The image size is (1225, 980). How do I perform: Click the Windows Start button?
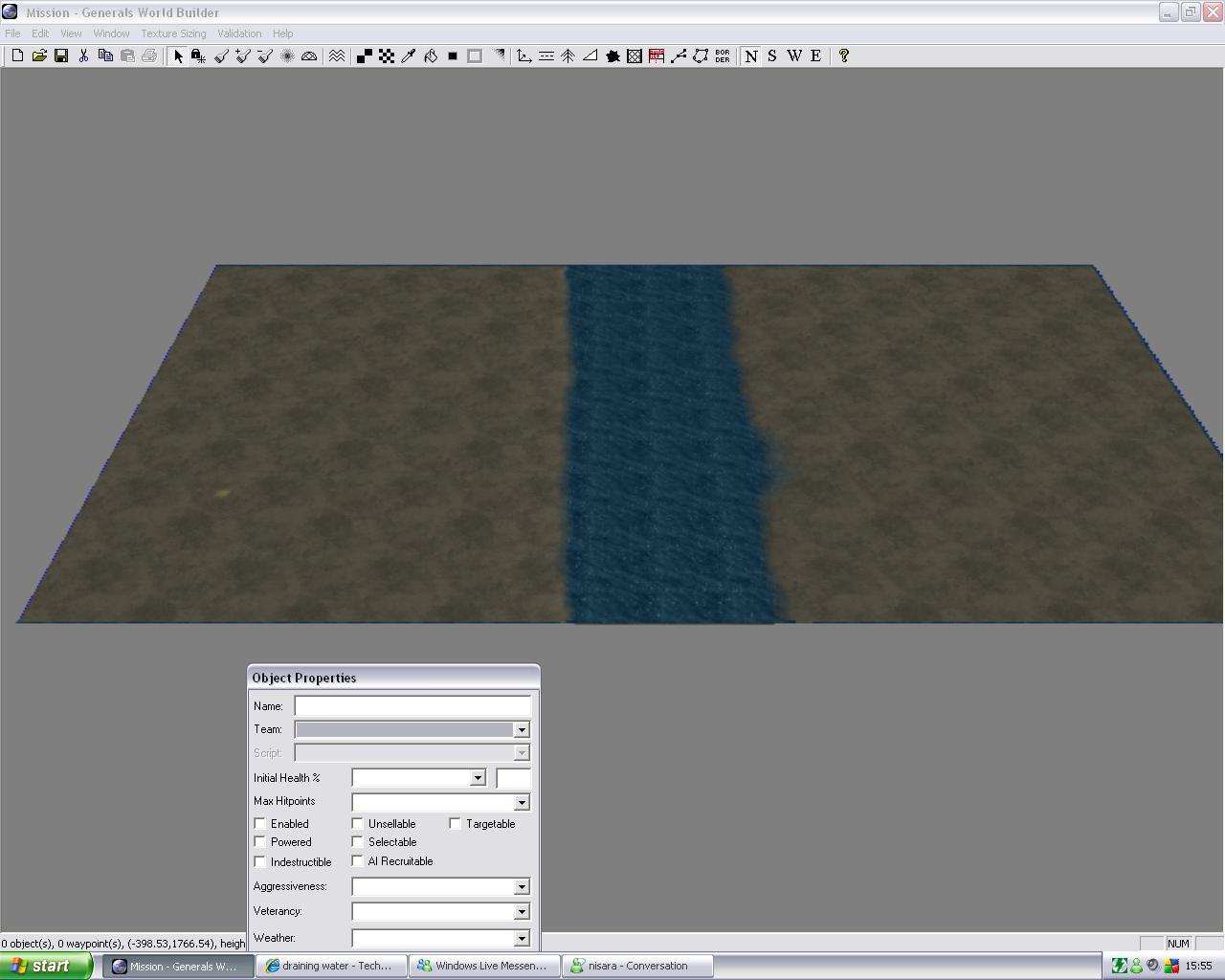pos(46,966)
